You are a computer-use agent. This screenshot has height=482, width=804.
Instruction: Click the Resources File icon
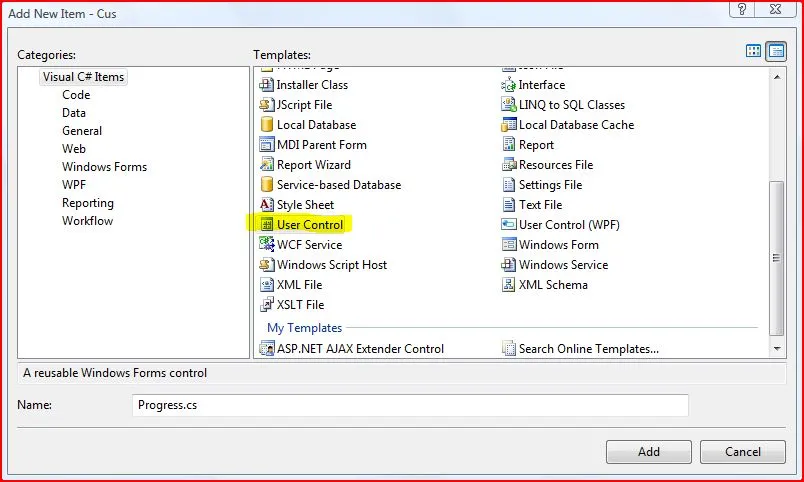point(508,165)
